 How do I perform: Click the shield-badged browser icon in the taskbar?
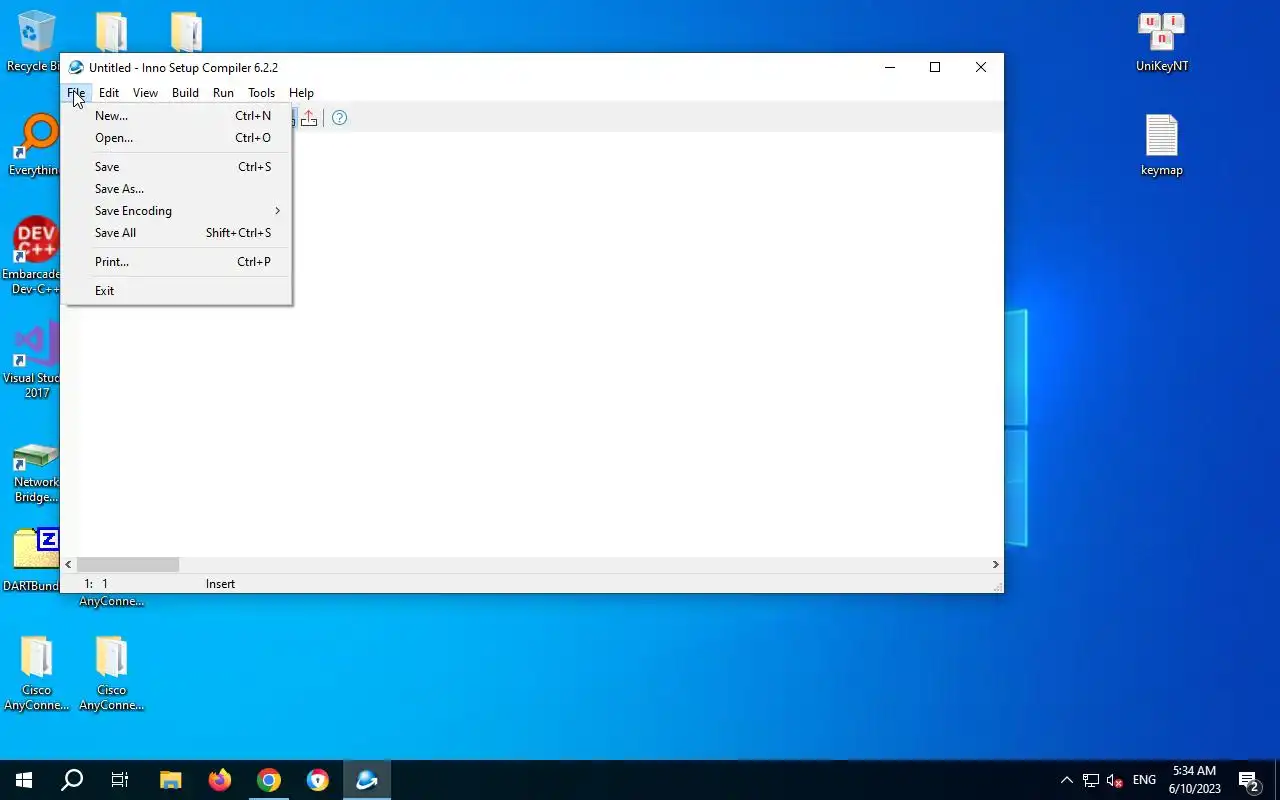coord(318,780)
